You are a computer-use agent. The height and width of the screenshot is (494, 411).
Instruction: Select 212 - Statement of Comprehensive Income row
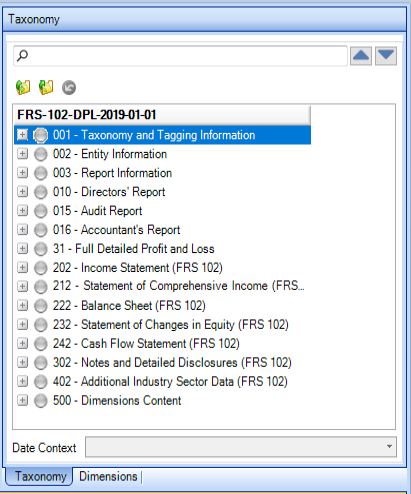point(179,286)
